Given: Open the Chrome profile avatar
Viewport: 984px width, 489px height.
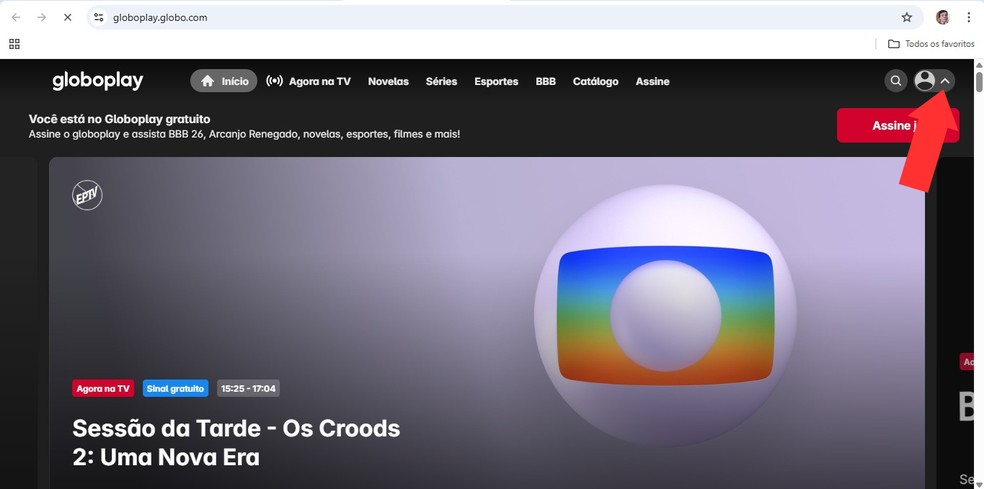Looking at the screenshot, I should (943, 18).
